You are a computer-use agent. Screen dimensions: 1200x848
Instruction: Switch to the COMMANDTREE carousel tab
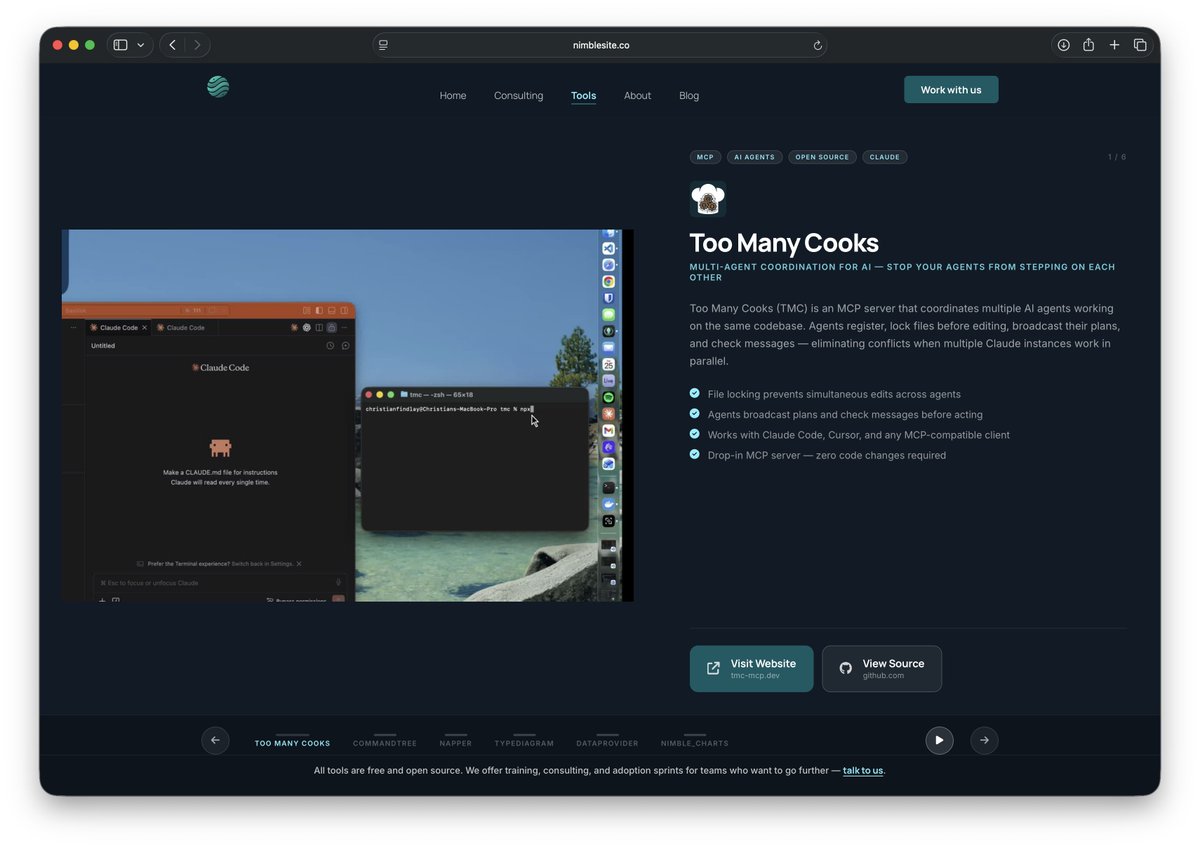click(x=385, y=743)
